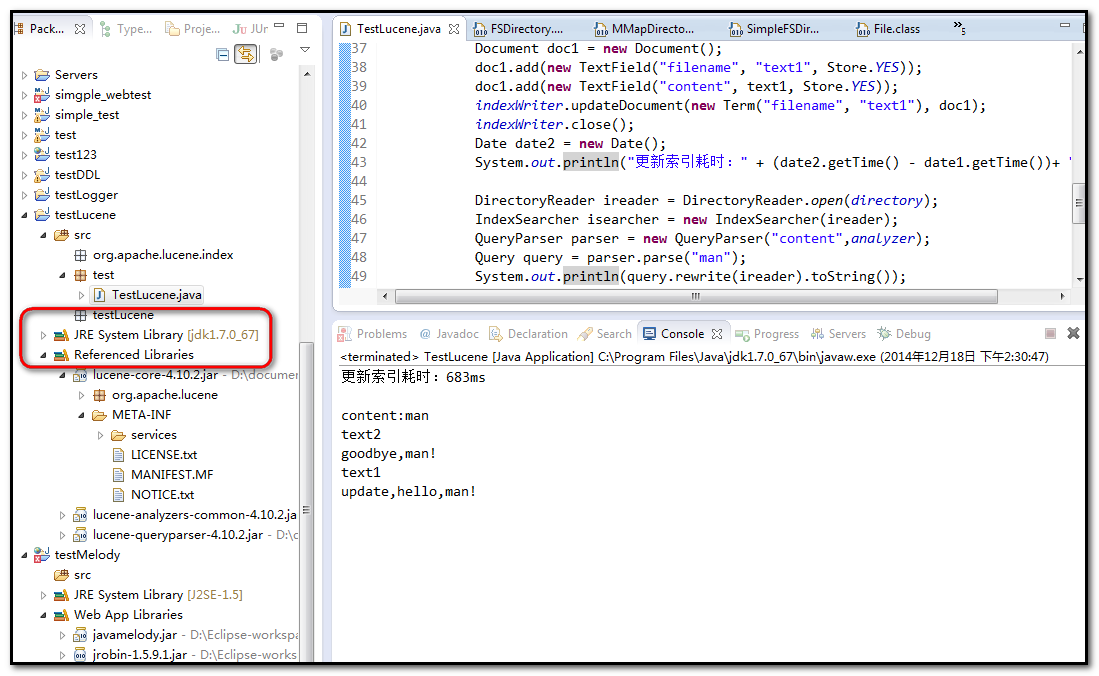Viewport: 1099px width, 676px height.
Task: Collapse the META-INF folder
Action: [81, 415]
